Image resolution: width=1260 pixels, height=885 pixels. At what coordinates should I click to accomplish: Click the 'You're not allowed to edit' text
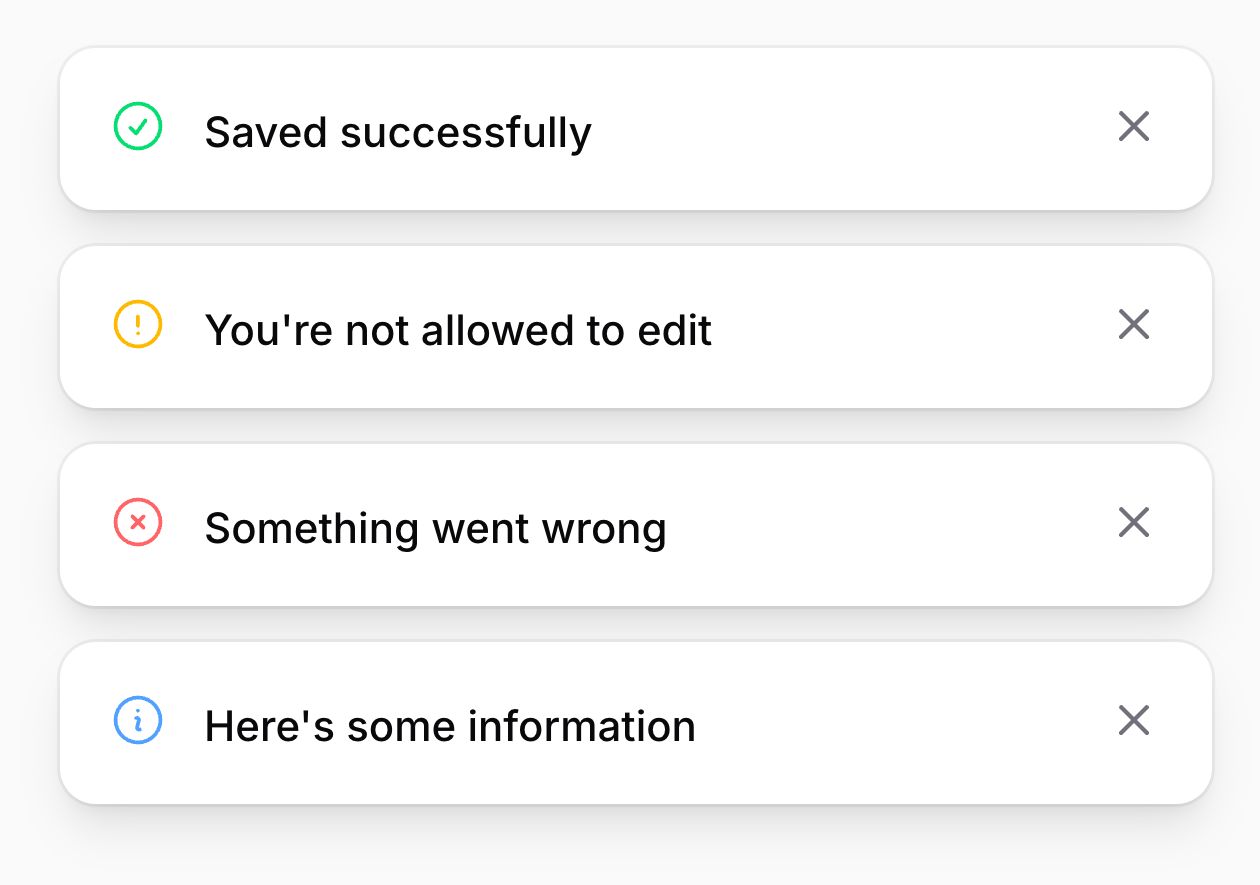458,329
